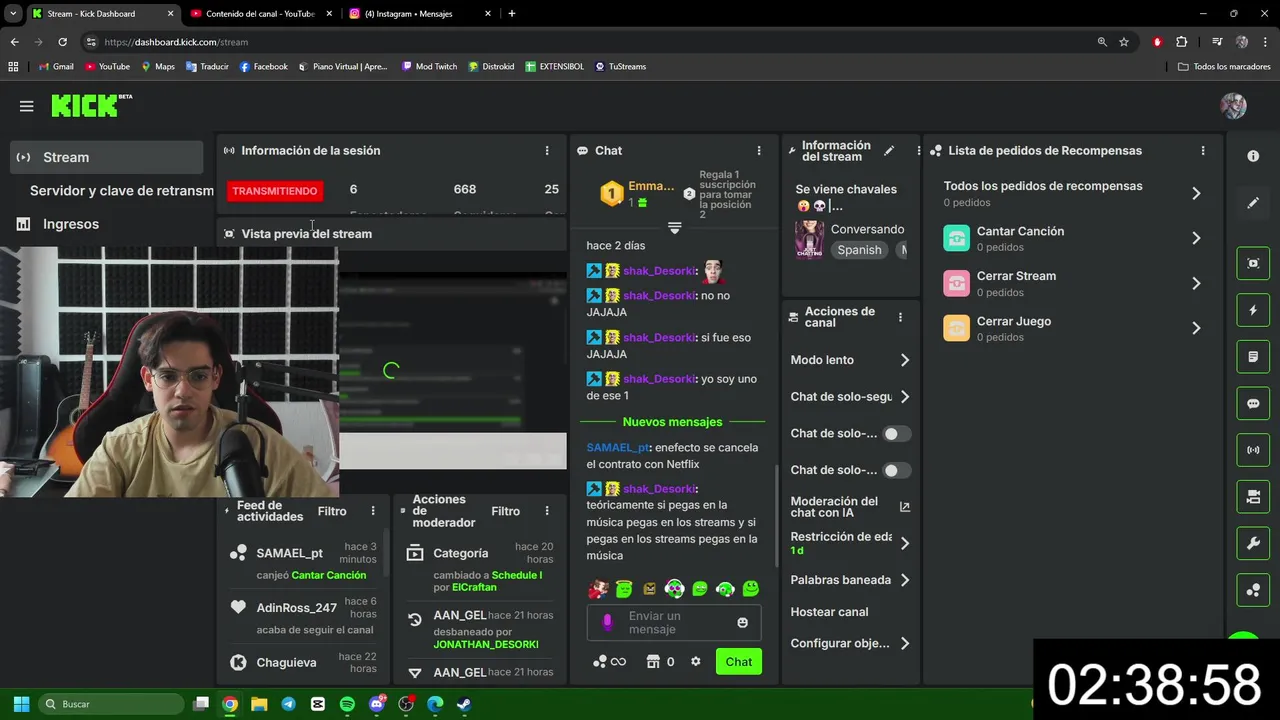This screenshot has height=720, width=1280.
Task: Open Spotify from the taskbar
Action: click(347, 704)
